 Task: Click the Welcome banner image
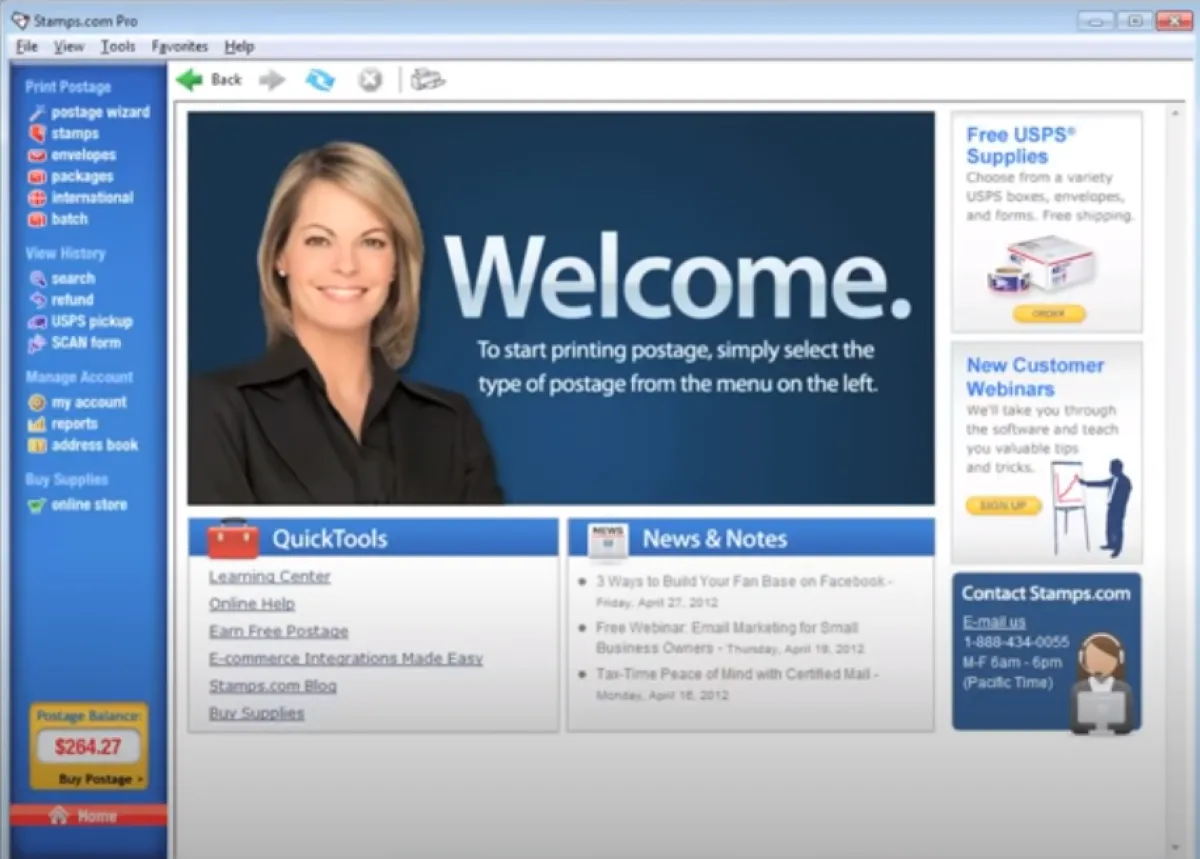coord(561,308)
